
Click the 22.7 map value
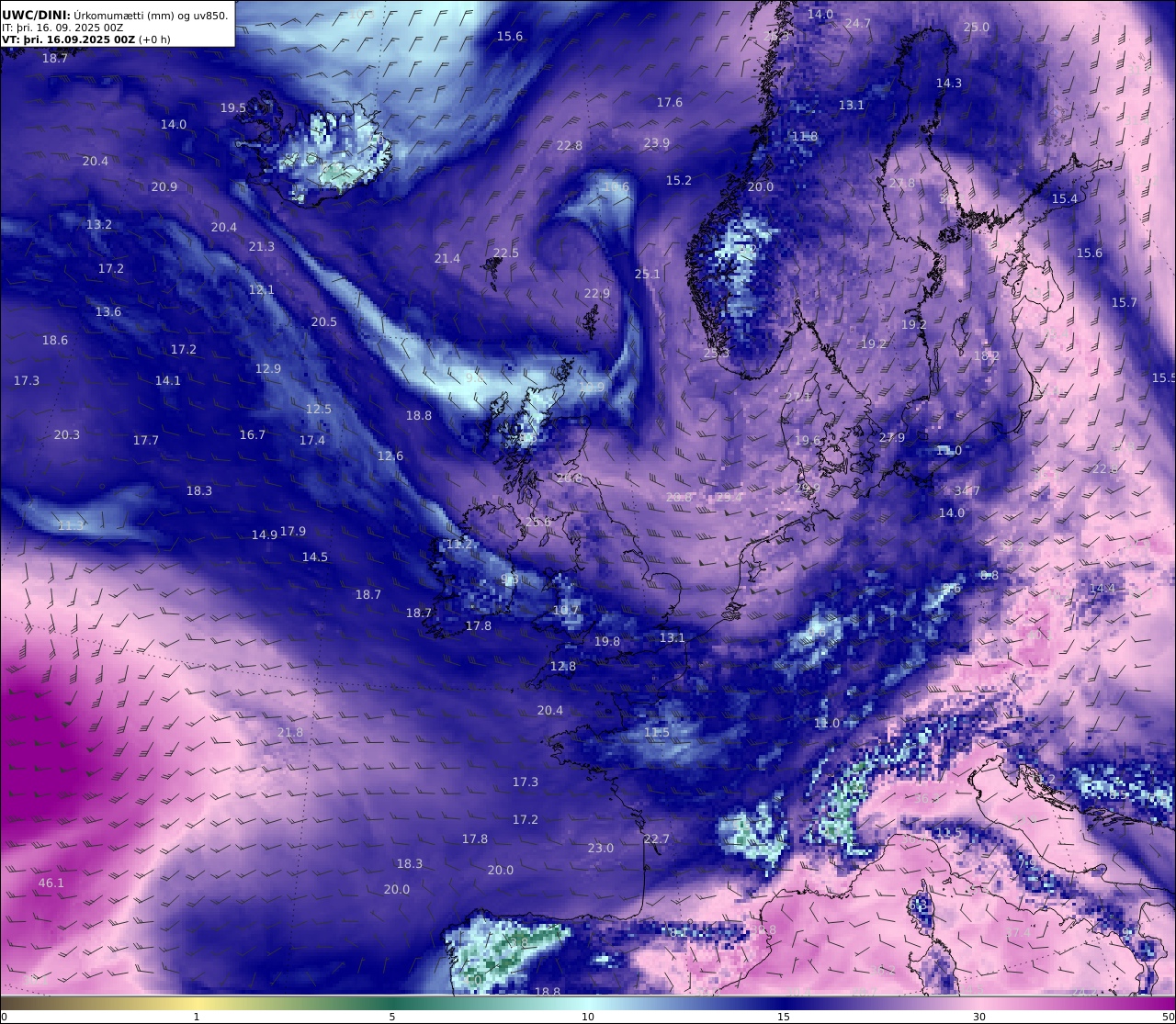pyautogui.click(x=657, y=839)
